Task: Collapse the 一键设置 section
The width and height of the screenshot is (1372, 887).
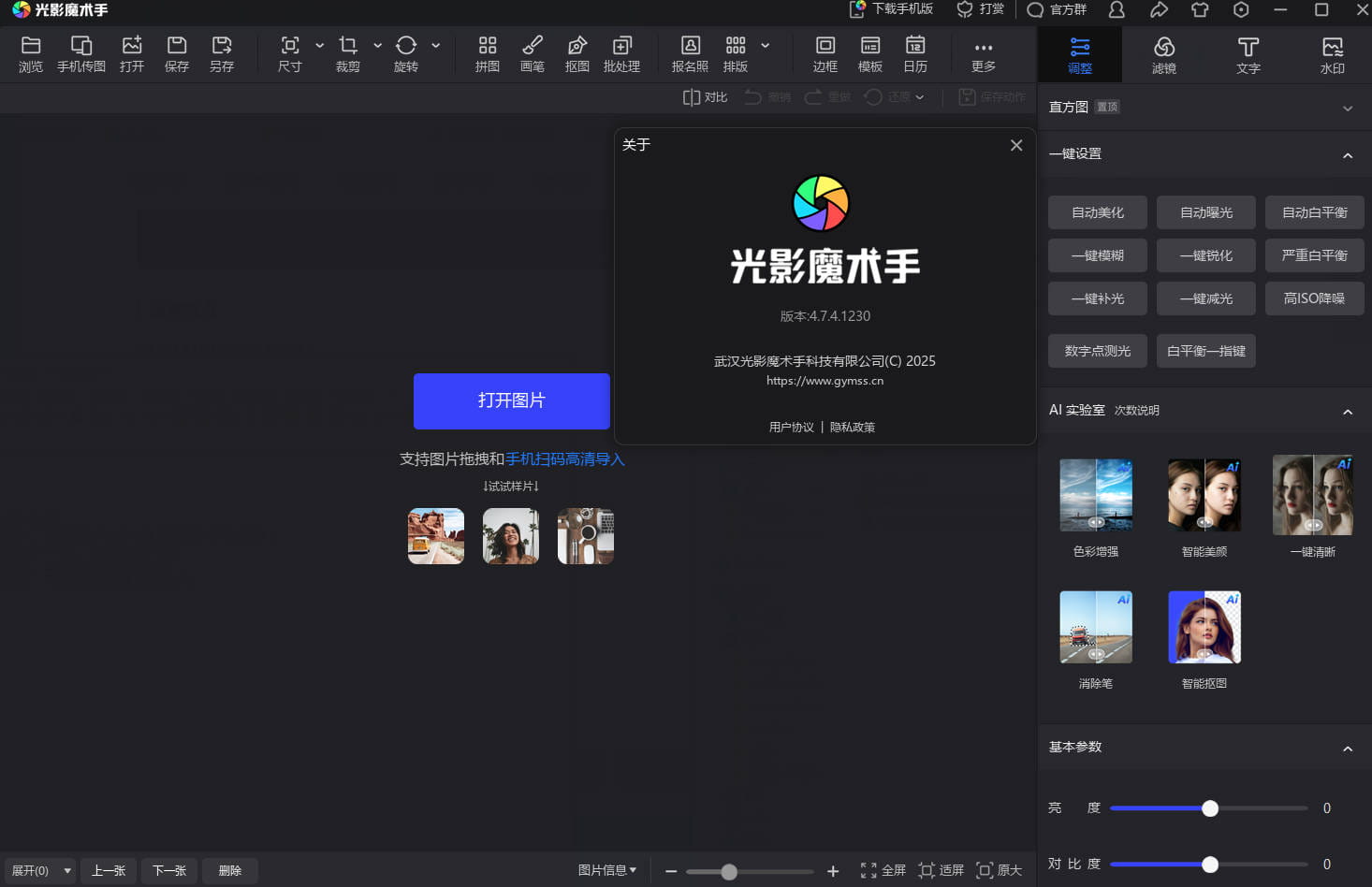Action: [x=1348, y=154]
